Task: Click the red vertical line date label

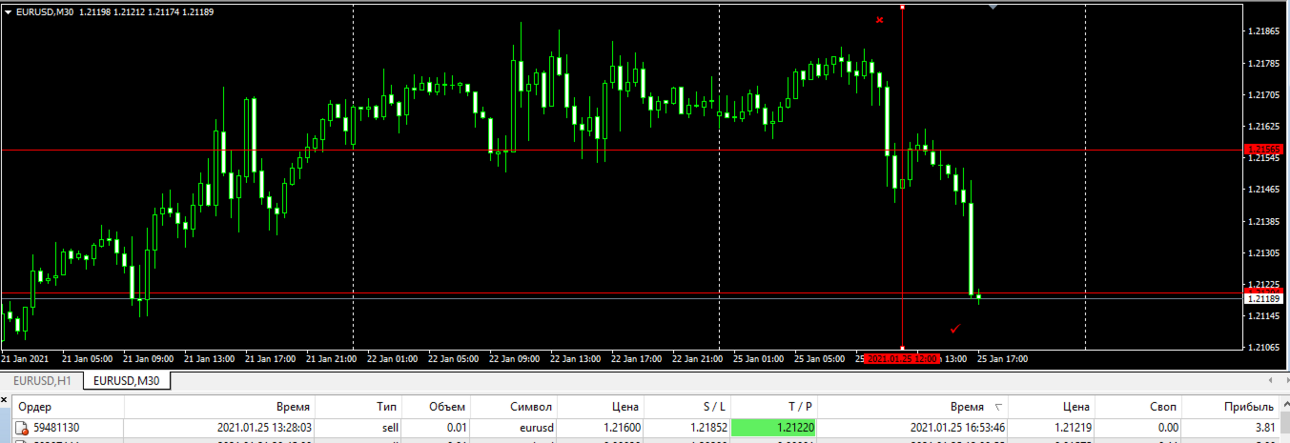Action: (902, 358)
